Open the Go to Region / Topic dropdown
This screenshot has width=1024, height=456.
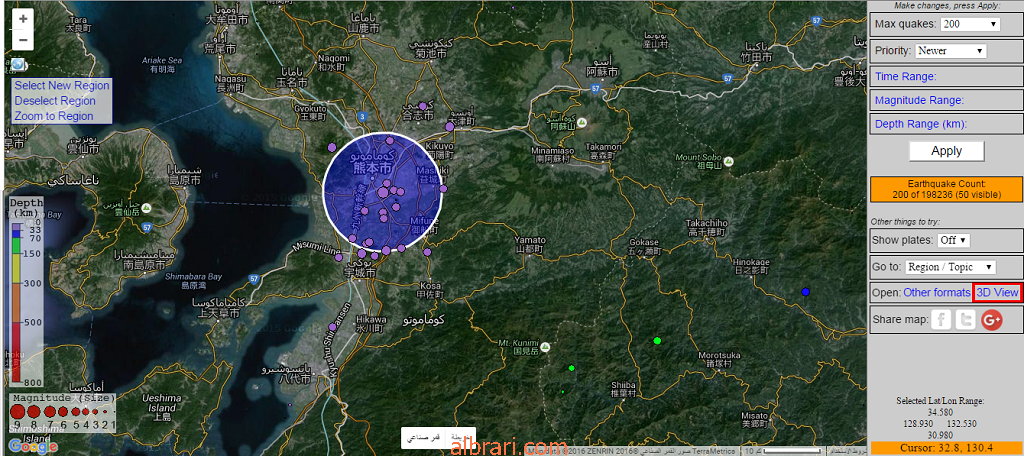pos(950,267)
